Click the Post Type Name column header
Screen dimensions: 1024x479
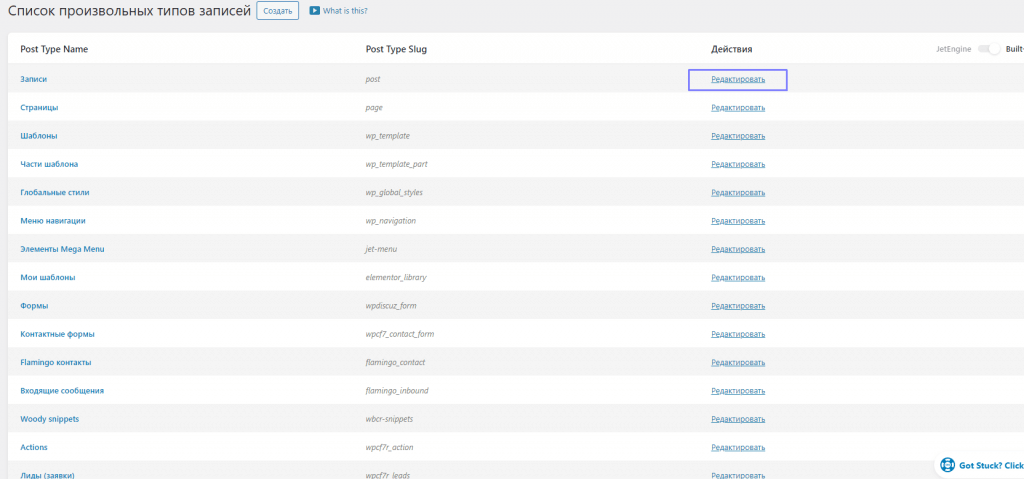[54, 49]
